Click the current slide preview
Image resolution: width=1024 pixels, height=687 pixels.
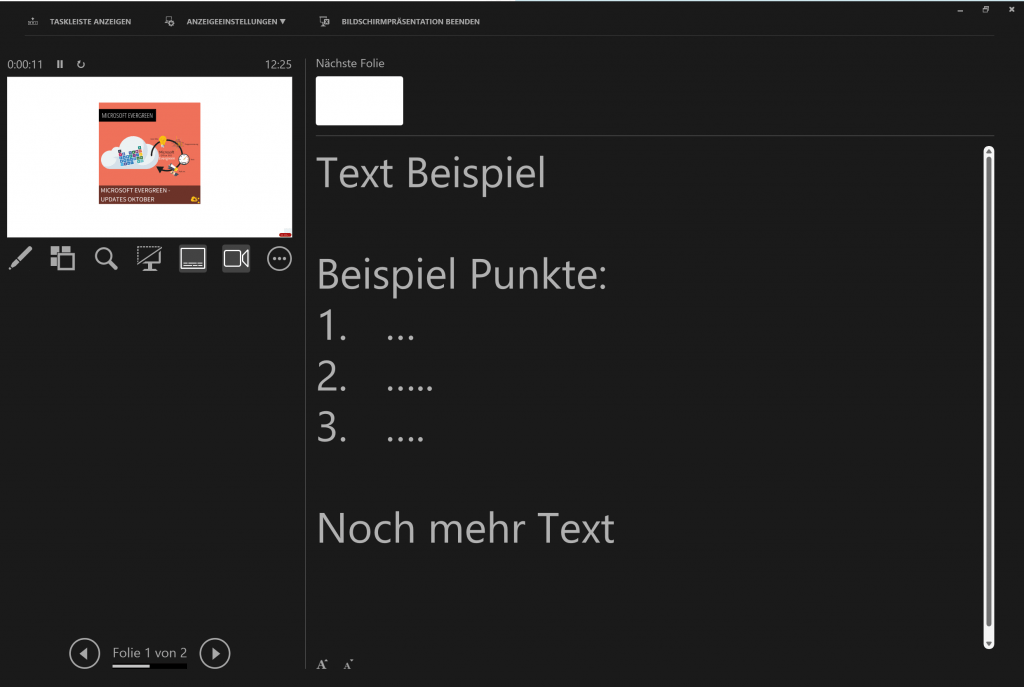(150, 157)
